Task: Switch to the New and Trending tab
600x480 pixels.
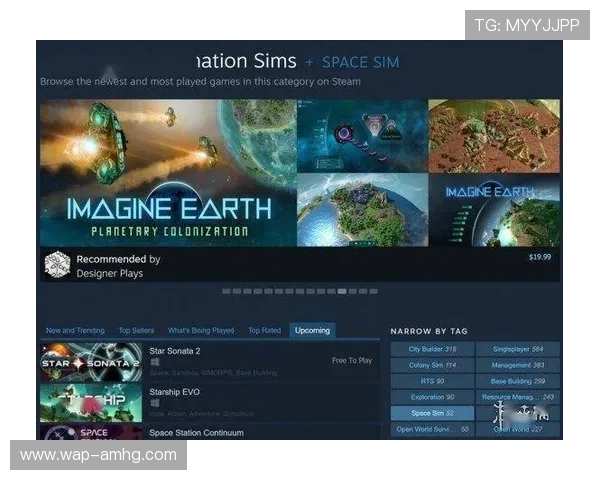Action: pos(75,330)
